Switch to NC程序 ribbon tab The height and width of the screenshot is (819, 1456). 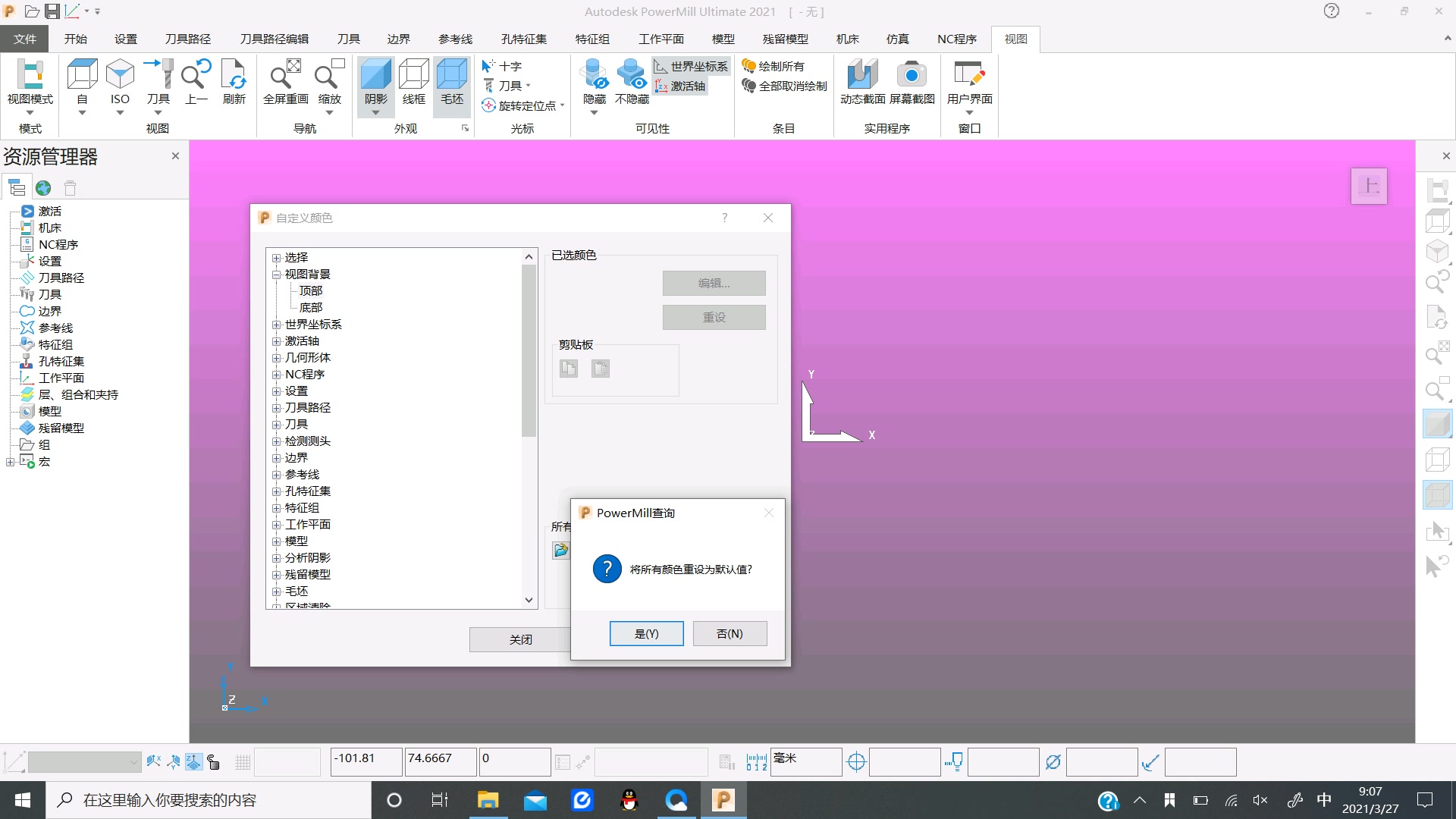click(x=956, y=39)
